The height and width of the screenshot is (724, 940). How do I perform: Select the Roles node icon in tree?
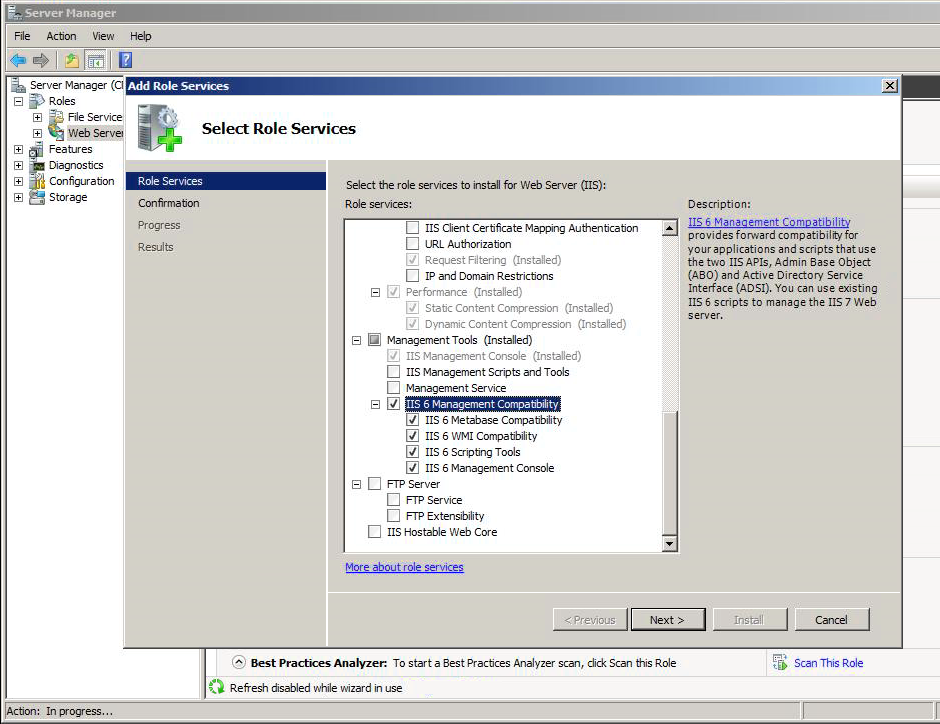point(37,101)
